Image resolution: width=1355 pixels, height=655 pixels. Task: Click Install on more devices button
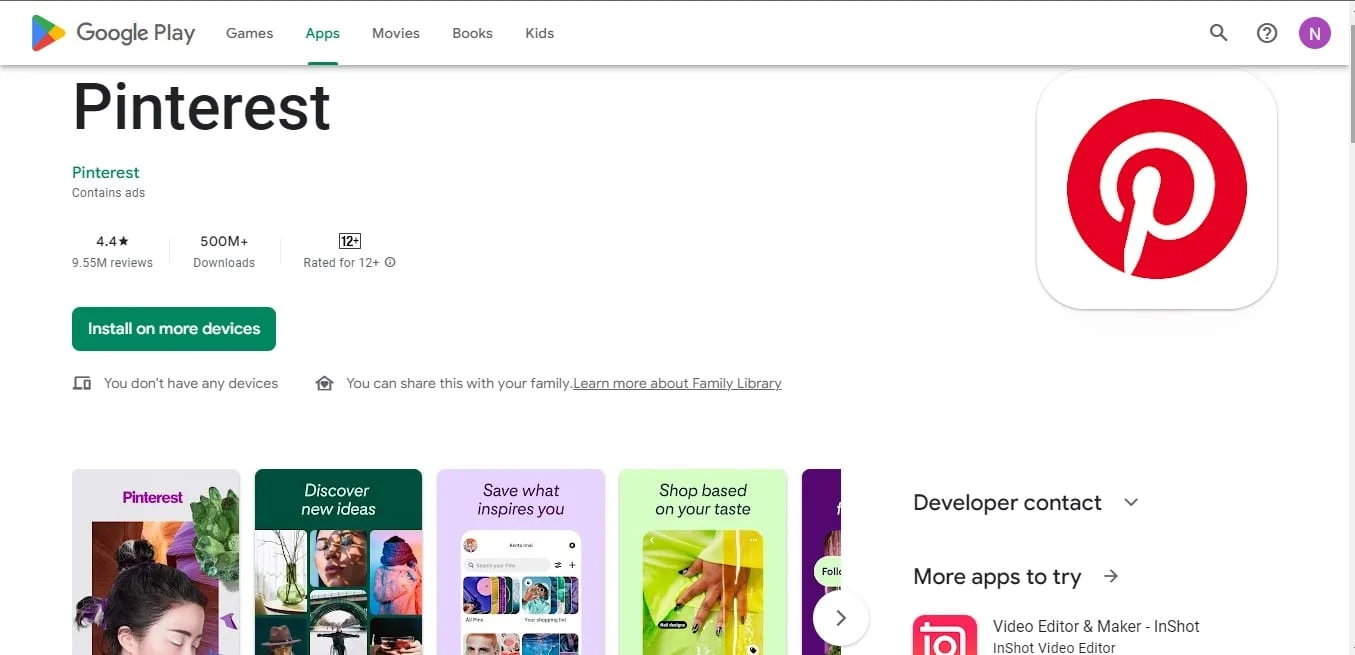(x=174, y=329)
